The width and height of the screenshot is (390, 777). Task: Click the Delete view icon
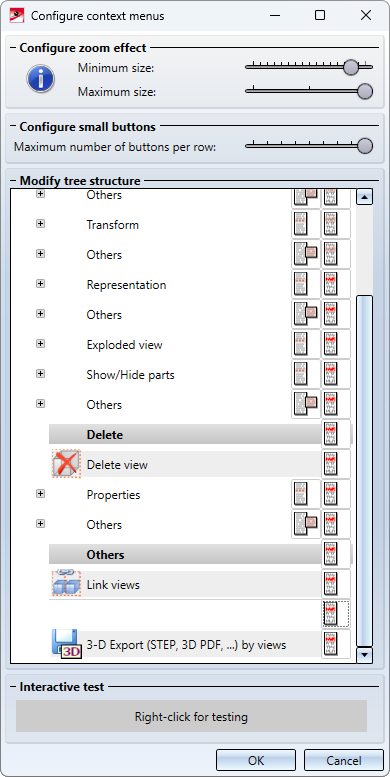[66, 464]
